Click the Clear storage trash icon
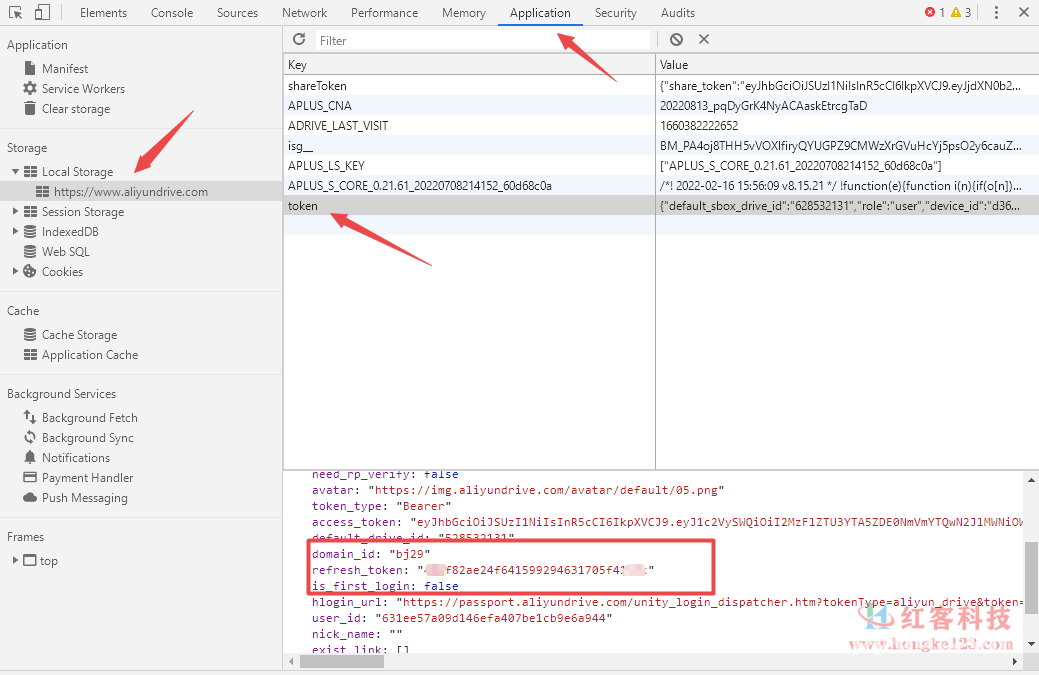Image resolution: width=1039 pixels, height=675 pixels. [x=30, y=109]
